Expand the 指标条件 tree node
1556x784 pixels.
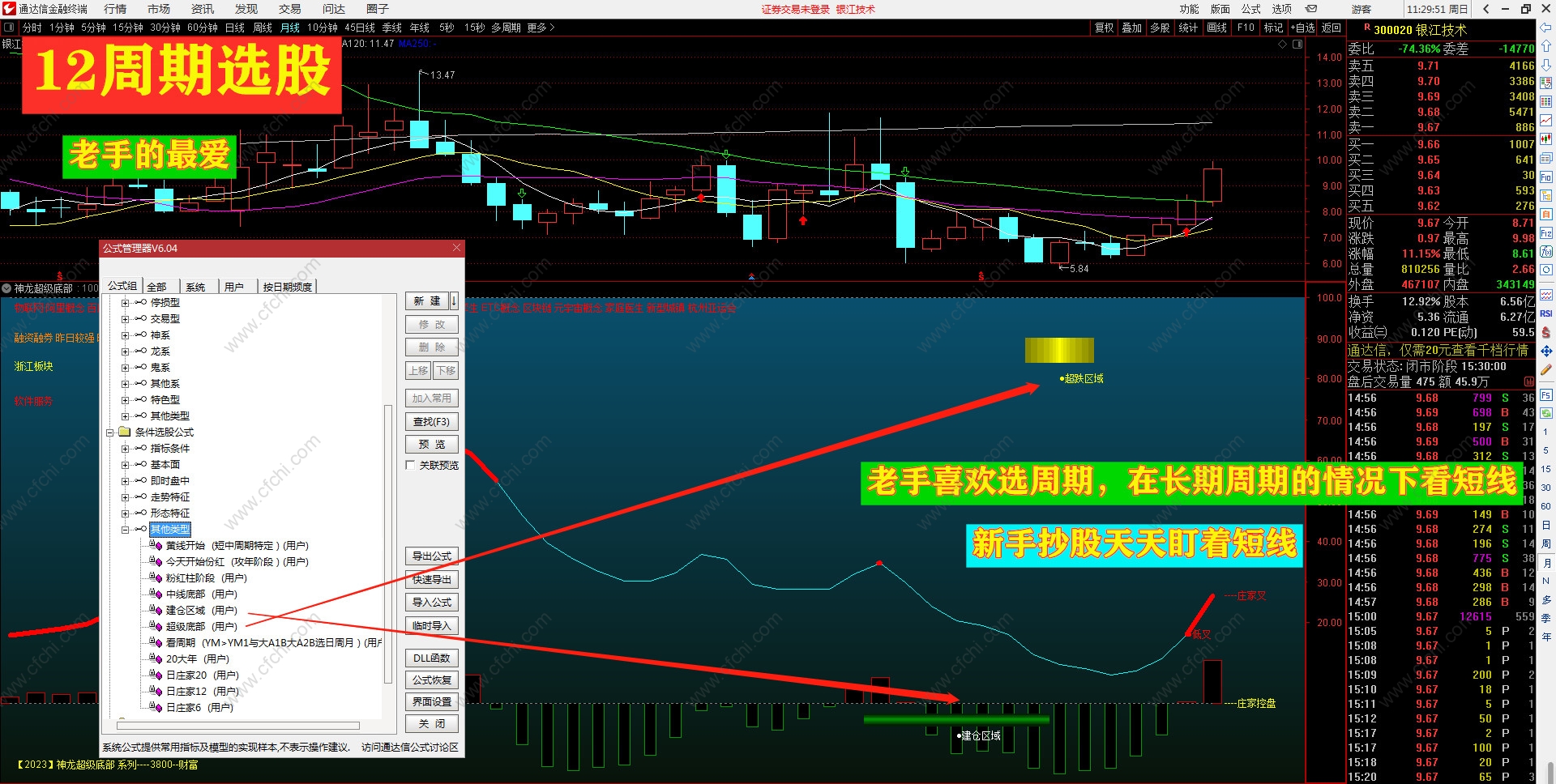coord(125,449)
